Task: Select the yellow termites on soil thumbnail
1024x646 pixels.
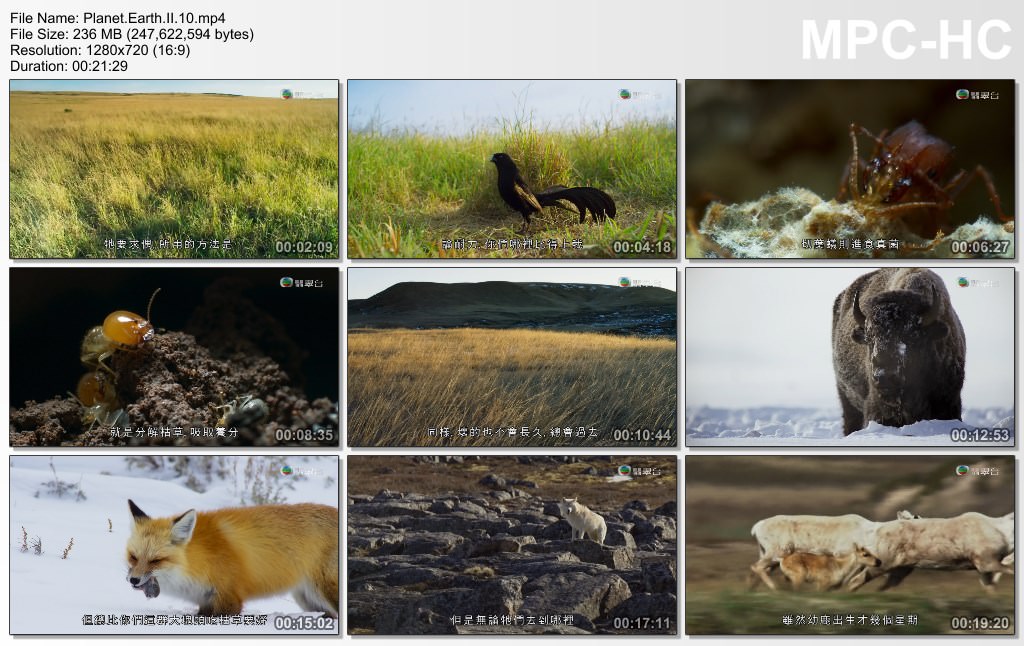Action: click(174, 357)
